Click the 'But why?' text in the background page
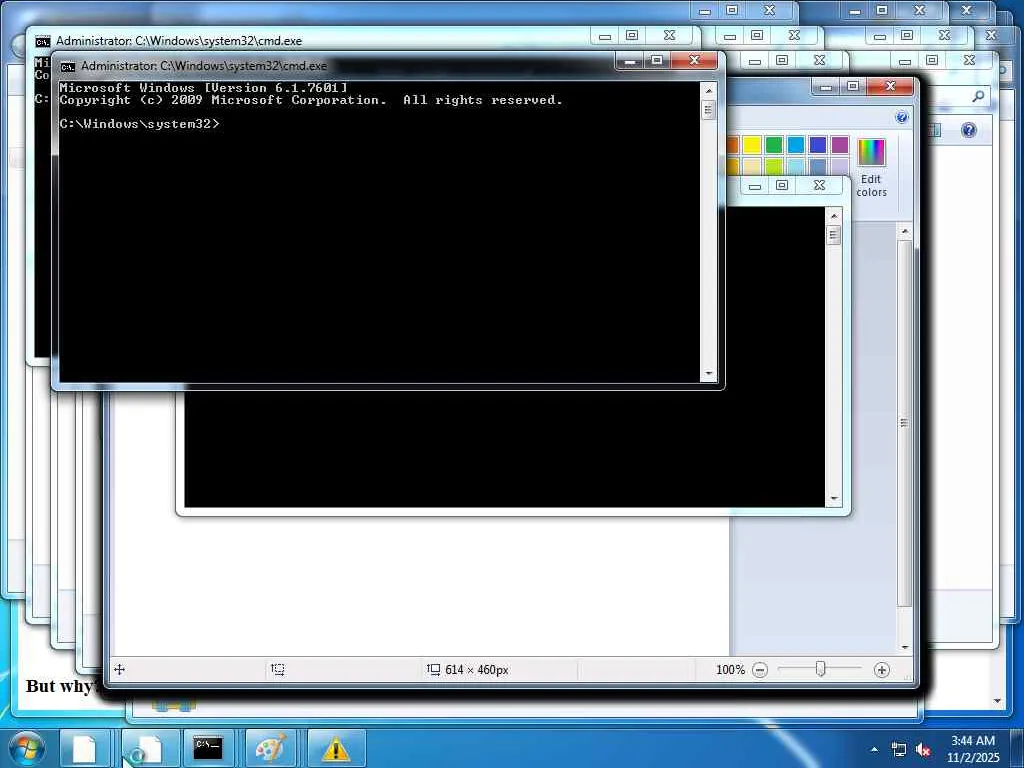 coord(63,686)
